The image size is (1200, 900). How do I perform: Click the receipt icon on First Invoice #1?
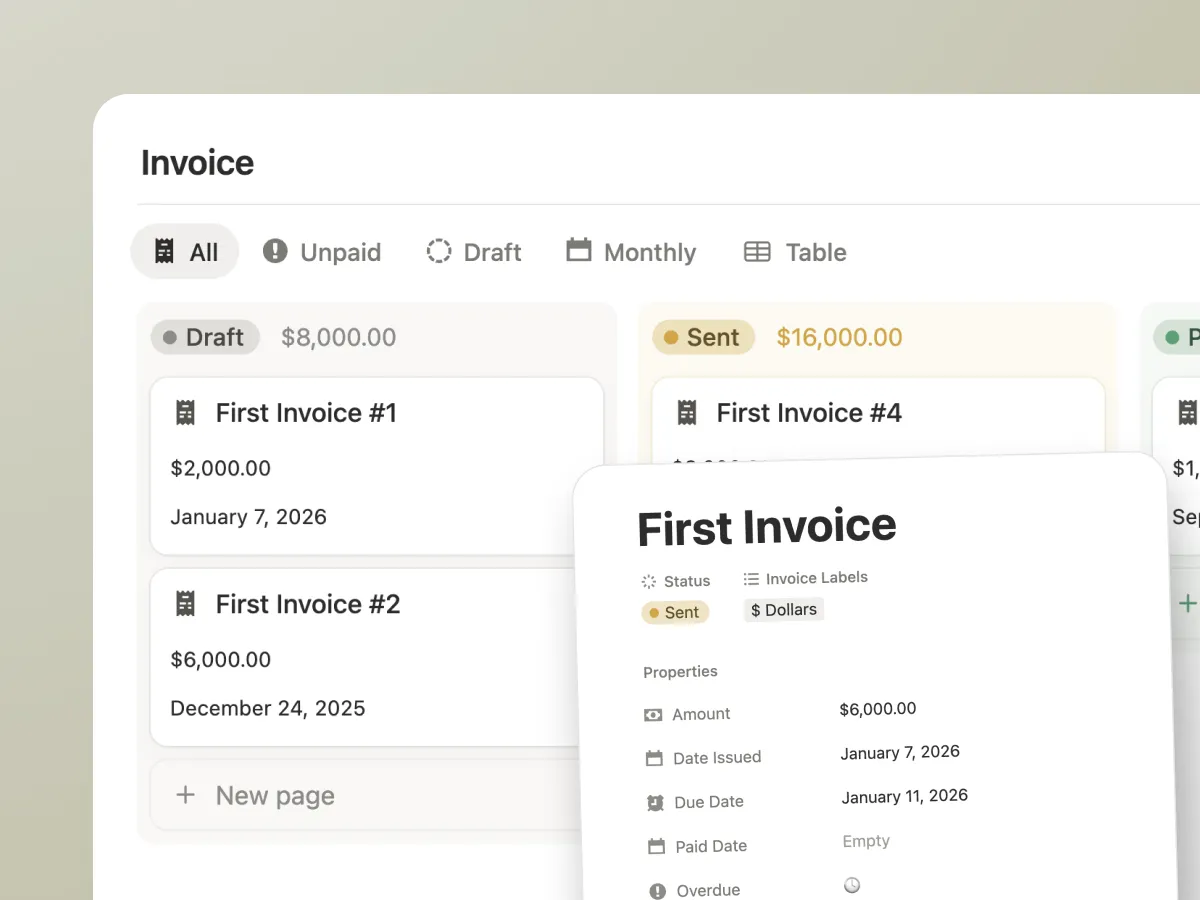185,413
